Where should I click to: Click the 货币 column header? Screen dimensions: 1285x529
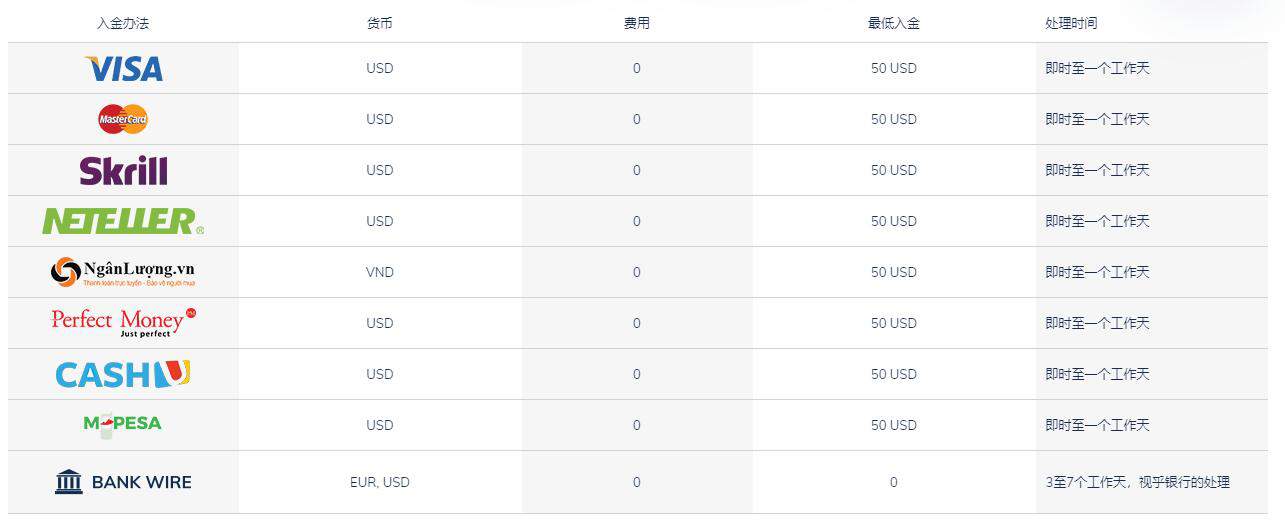click(x=380, y=23)
